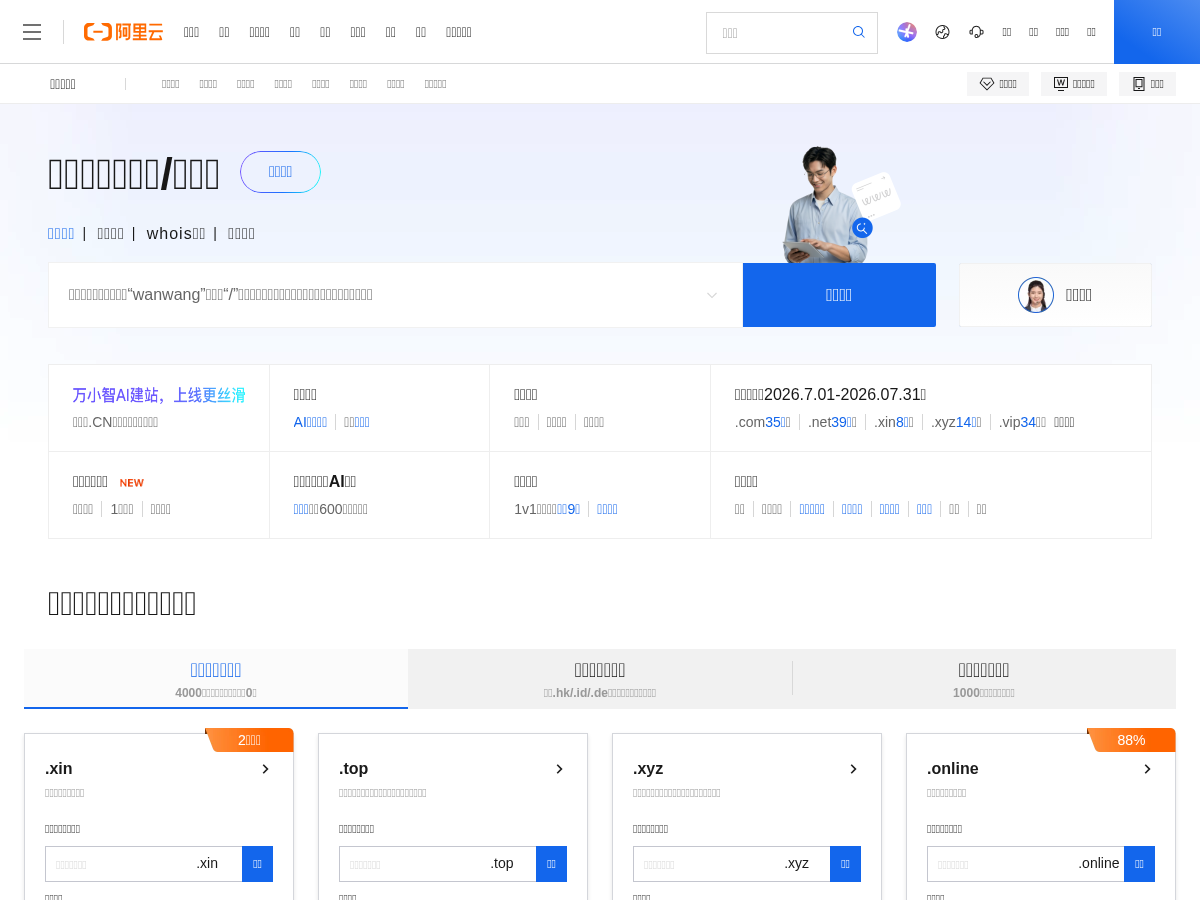Click the W document icon button

[1074, 84]
